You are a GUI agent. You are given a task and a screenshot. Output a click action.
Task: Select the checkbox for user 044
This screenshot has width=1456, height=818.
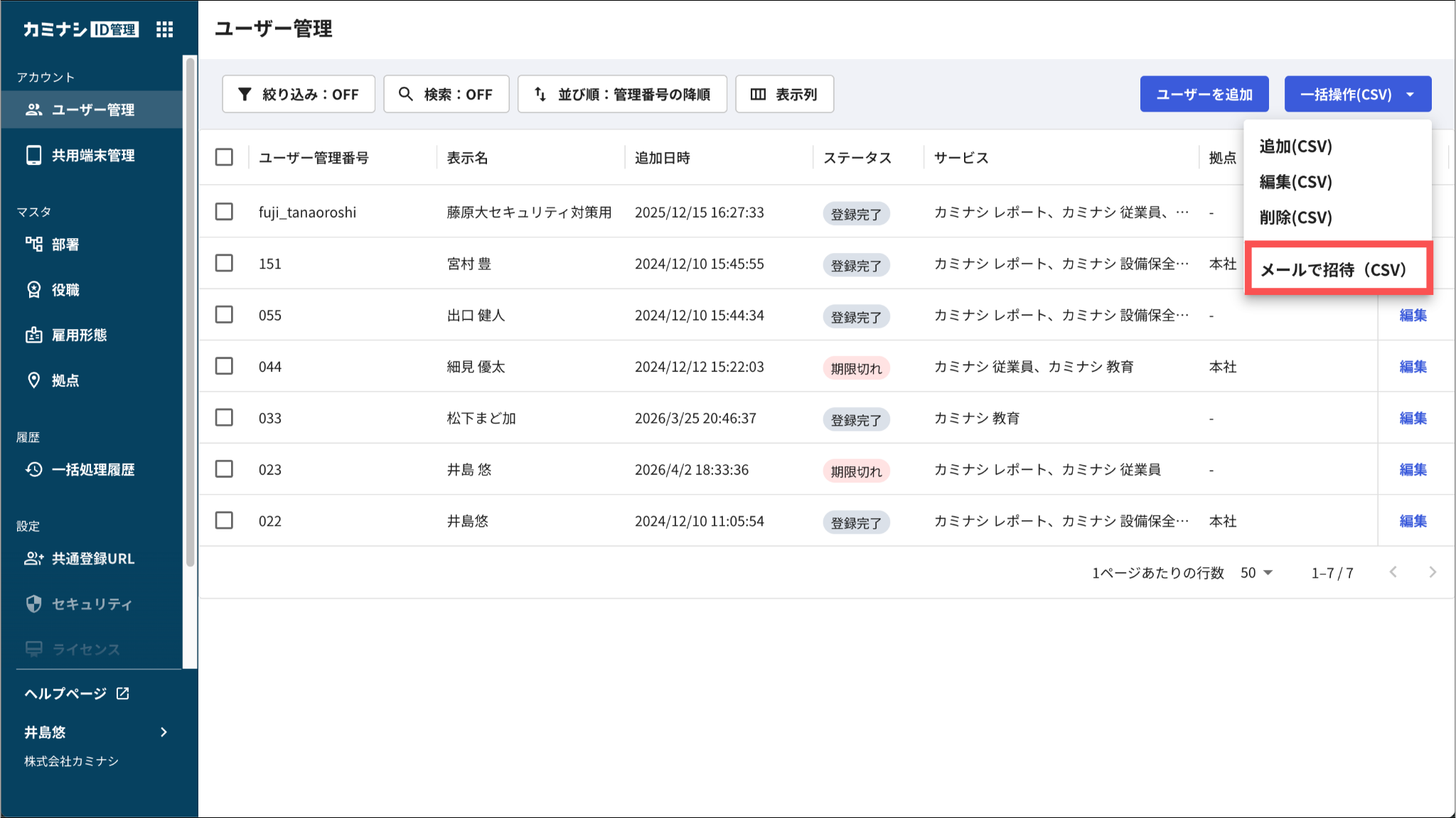[x=224, y=366]
